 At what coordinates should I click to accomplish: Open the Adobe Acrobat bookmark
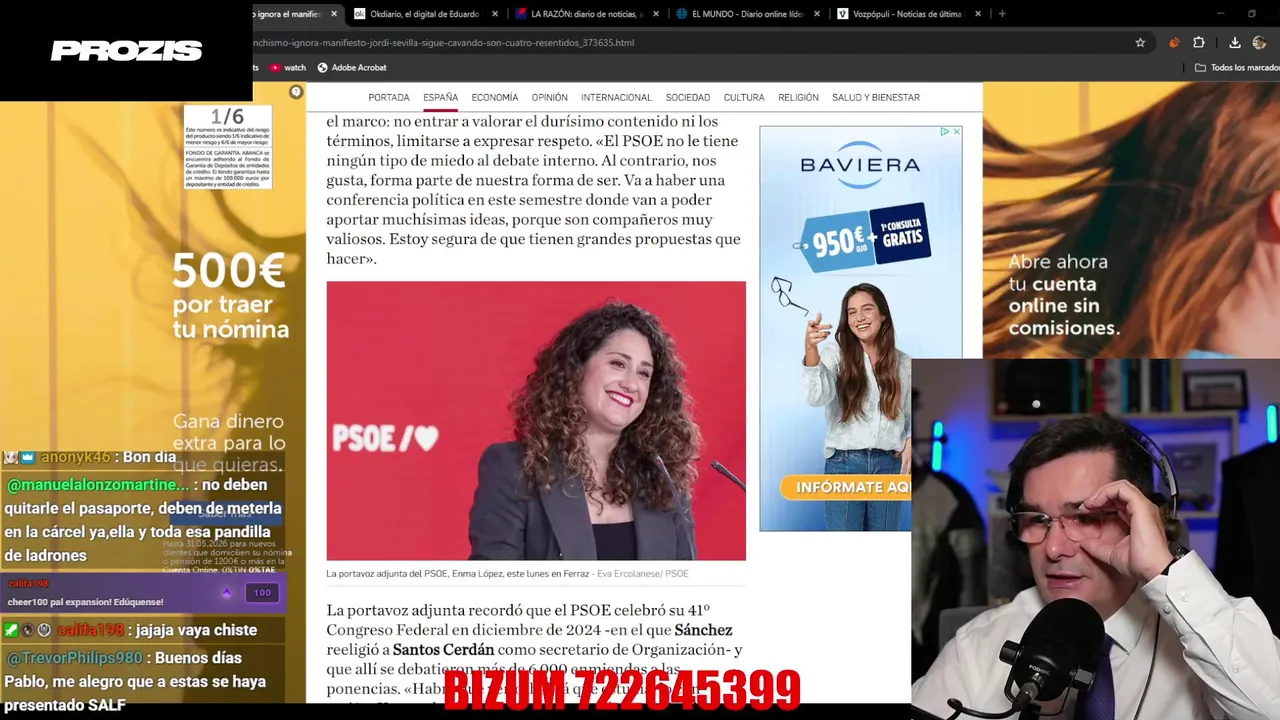point(352,67)
